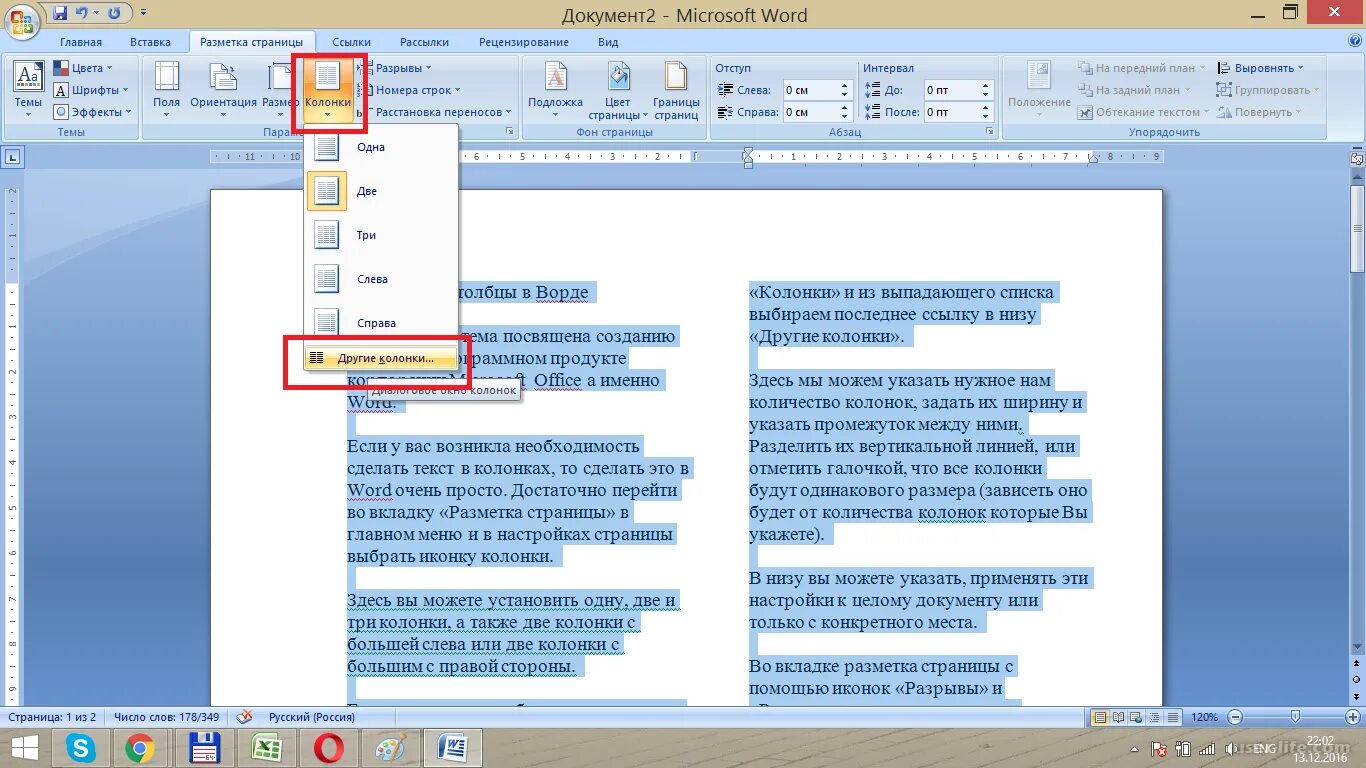Image resolution: width=1366 pixels, height=768 pixels.
Task: Increase the Слева left indent stepper
Action: click(x=845, y=86)
